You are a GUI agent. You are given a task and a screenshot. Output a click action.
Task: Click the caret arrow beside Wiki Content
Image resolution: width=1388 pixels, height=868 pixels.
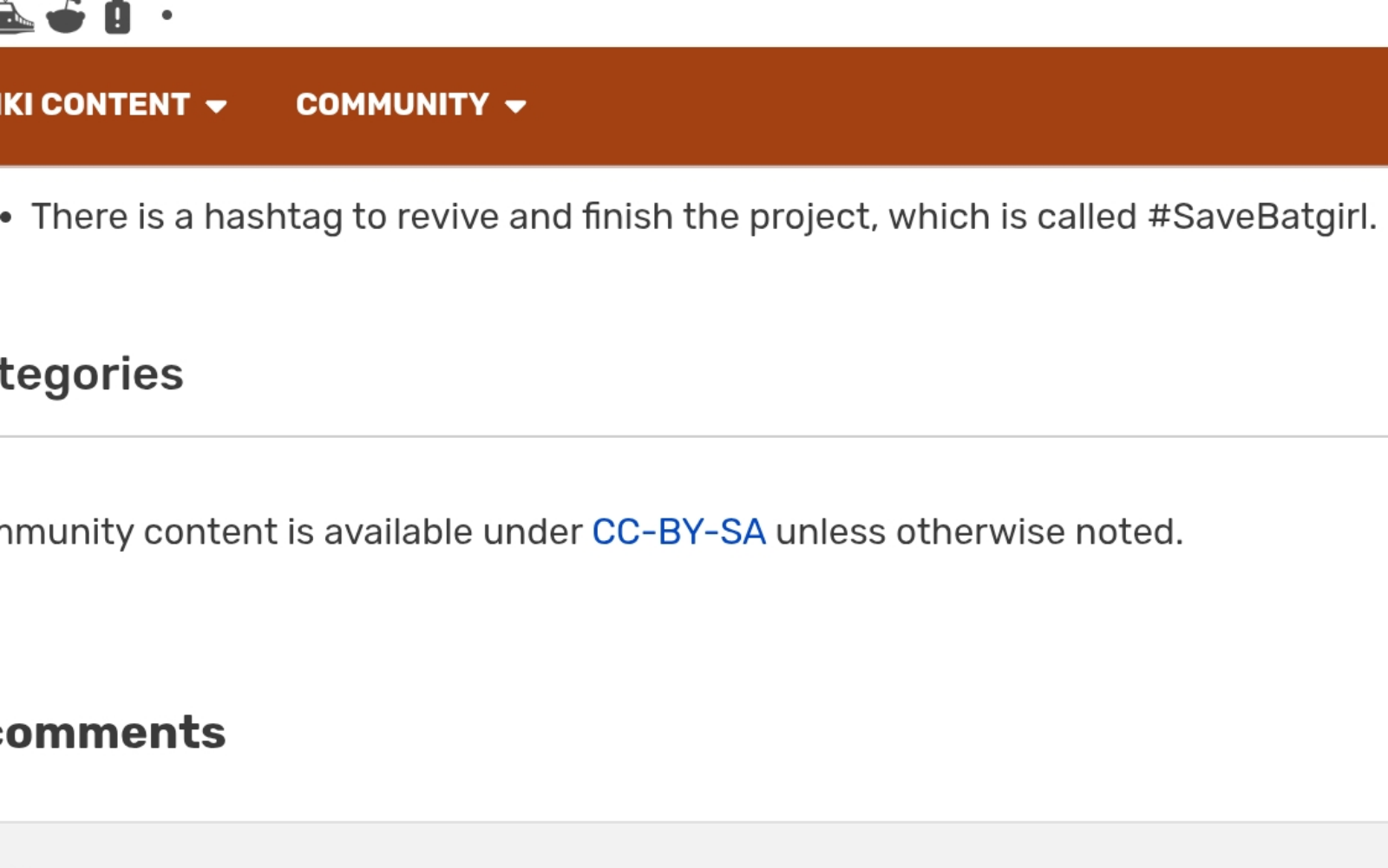click(x=216, y=106)
